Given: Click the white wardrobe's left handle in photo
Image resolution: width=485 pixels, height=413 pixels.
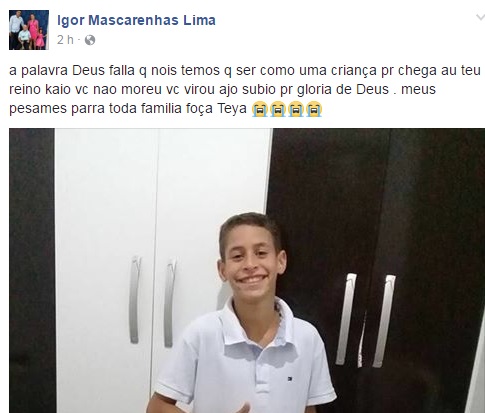Looking at the screenshot, I should 135,300.
